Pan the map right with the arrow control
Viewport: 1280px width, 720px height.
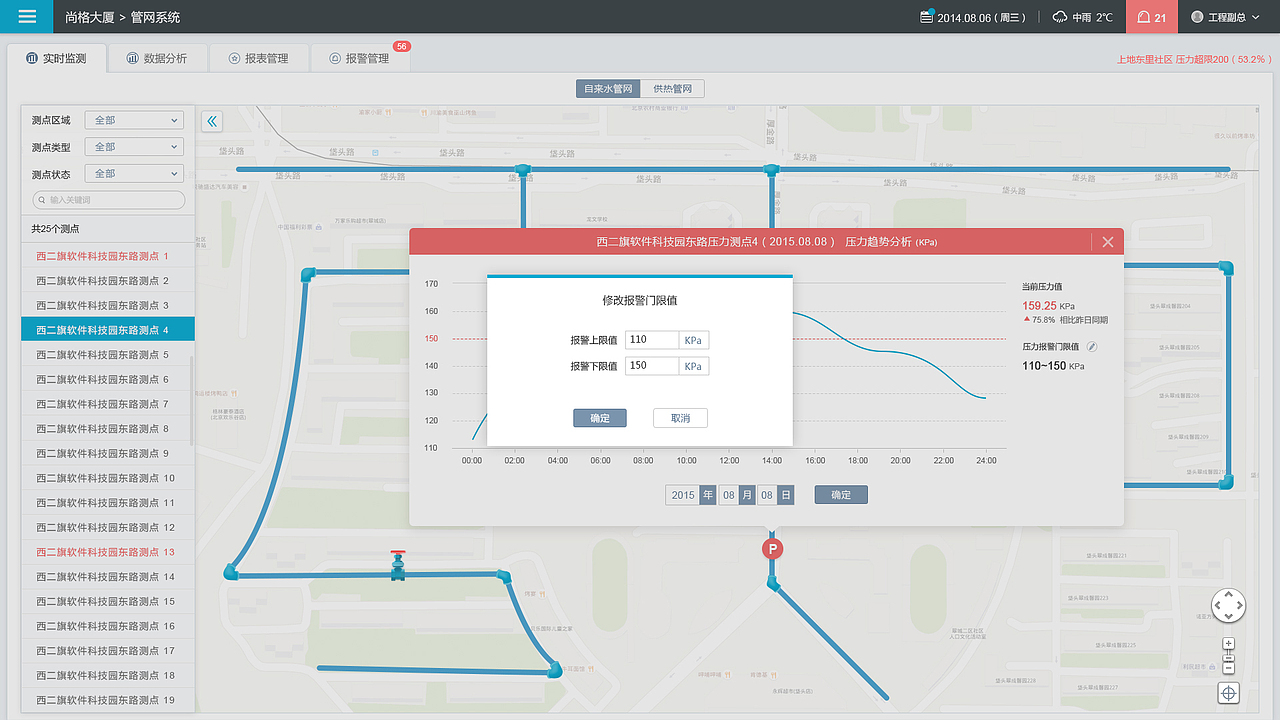[1240, 605]
